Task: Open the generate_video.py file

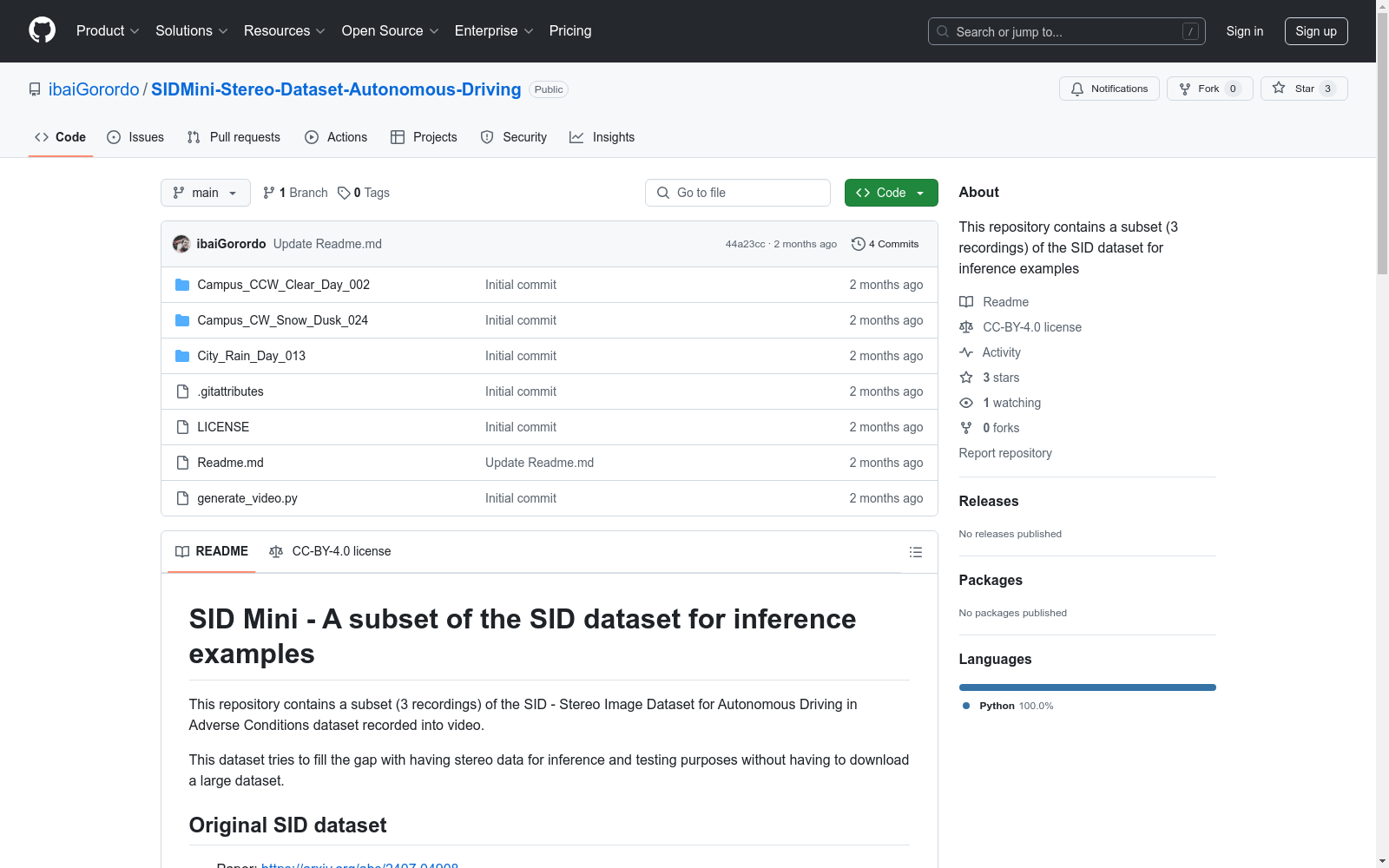Action: [x=247, y=498]
